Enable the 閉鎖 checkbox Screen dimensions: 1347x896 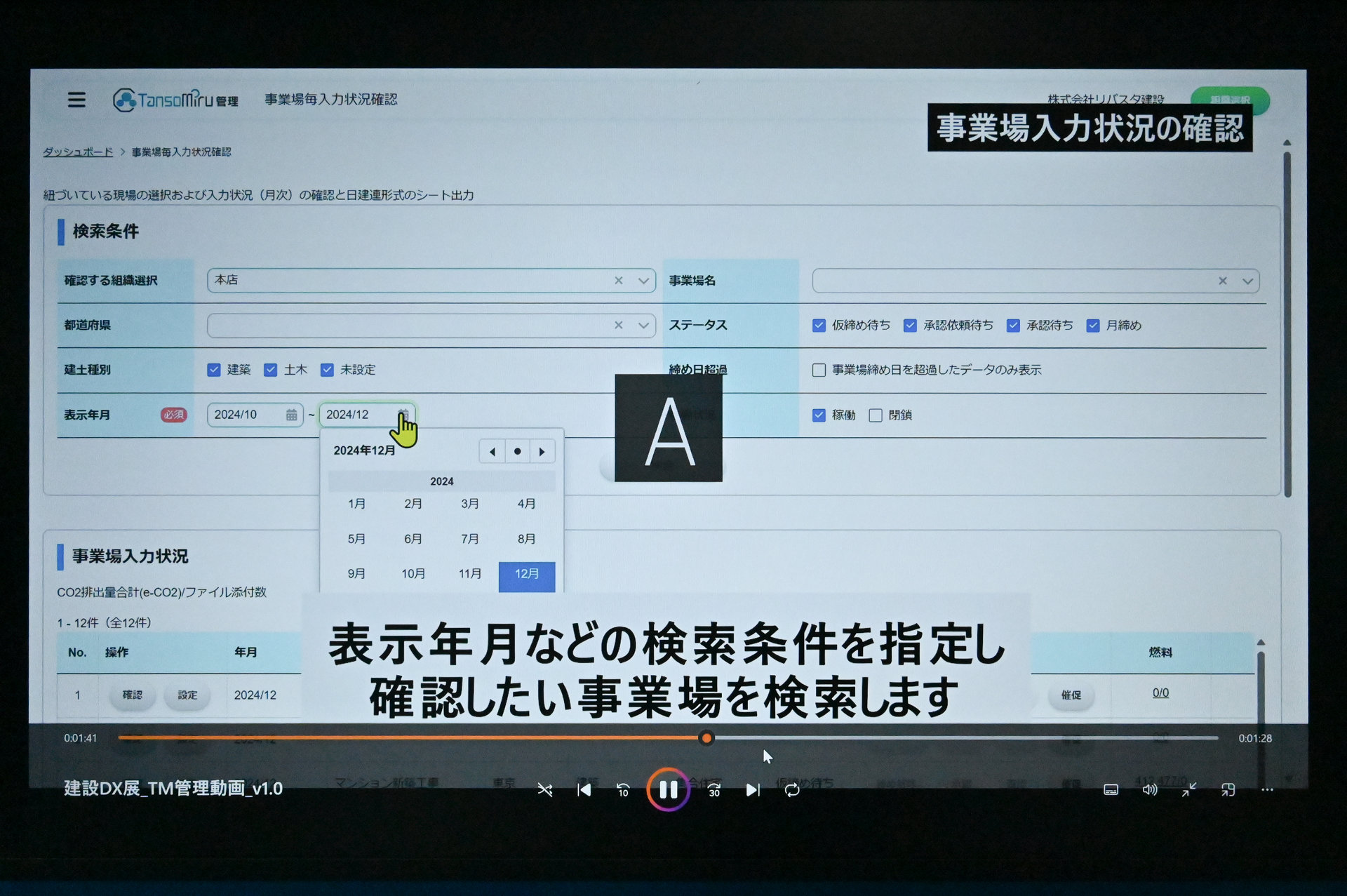coord(876,415)
